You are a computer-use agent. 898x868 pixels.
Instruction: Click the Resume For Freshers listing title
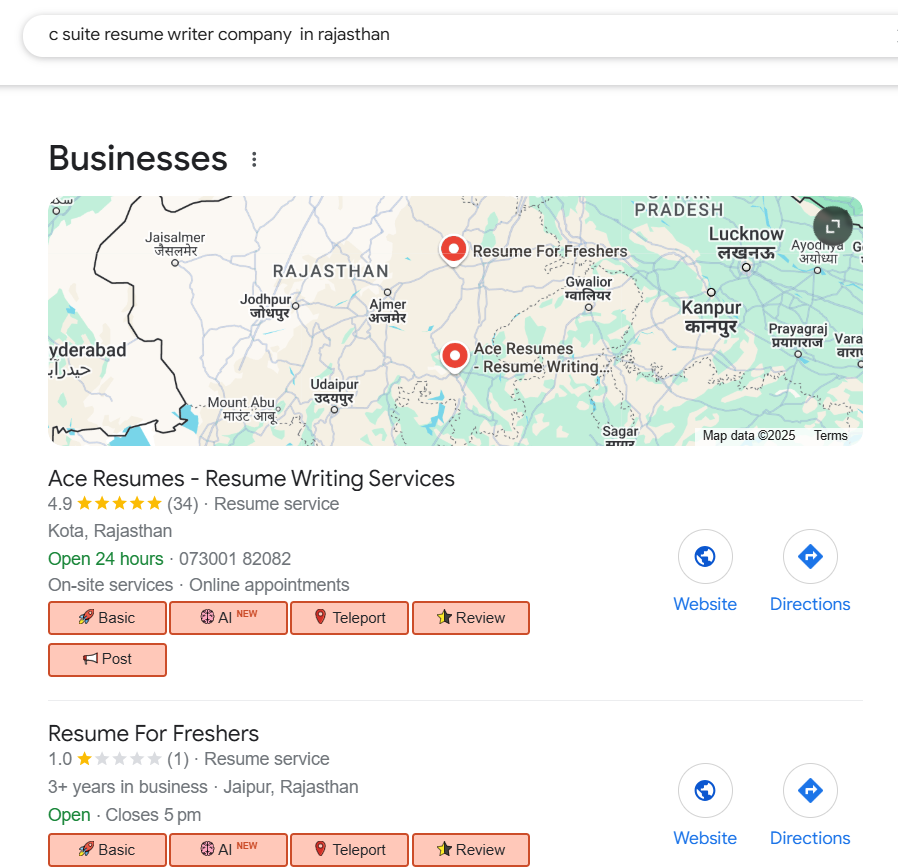pyautogui.click(x=153, y=733)
